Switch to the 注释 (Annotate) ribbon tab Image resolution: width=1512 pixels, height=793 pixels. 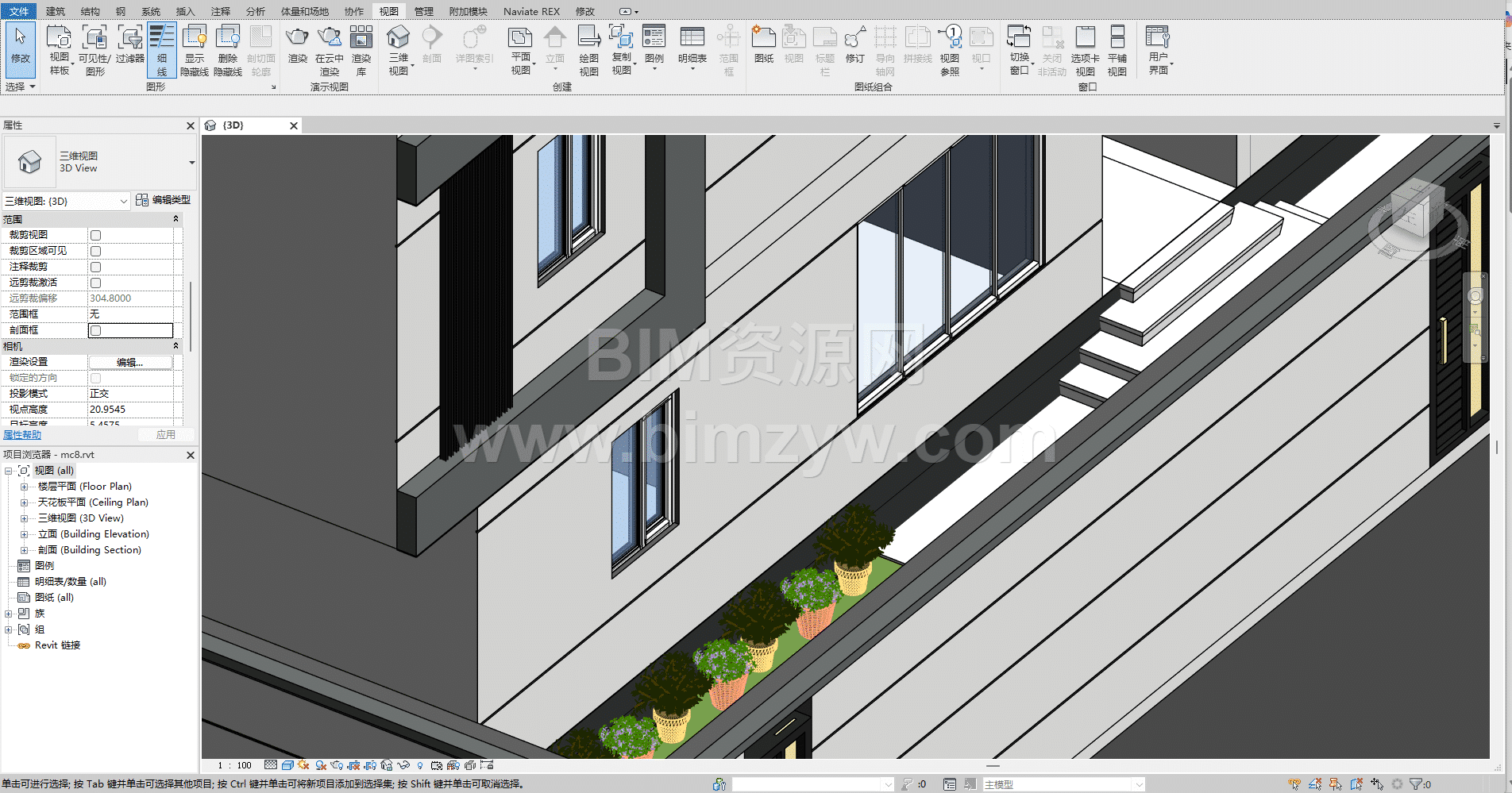[x=221, y=11]
